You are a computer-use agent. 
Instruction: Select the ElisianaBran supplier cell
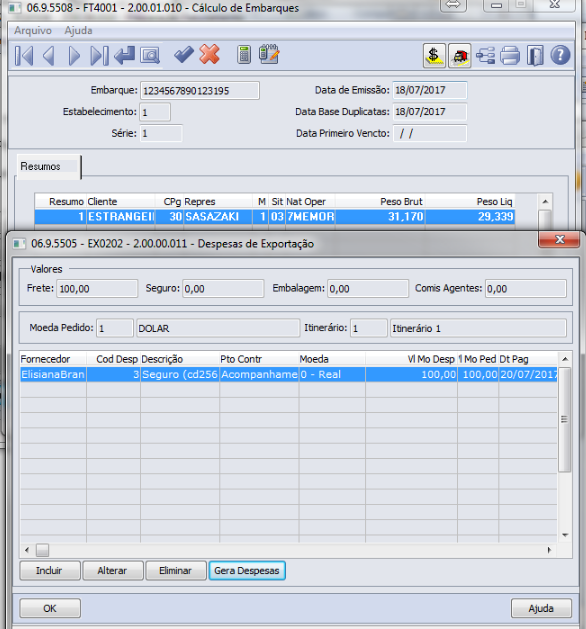tap(53, 374)
